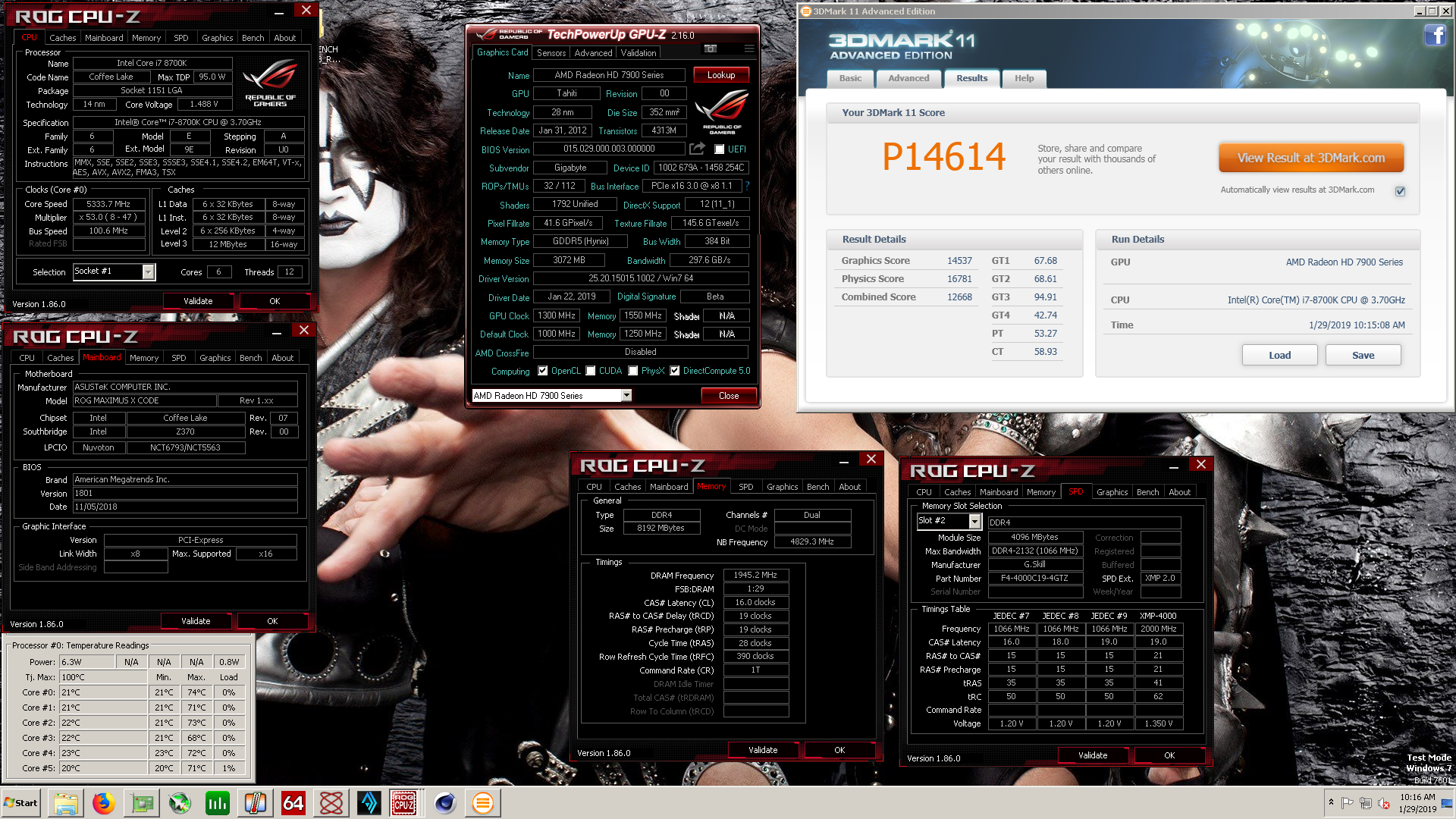Click Validate in the CPU-Z Memory window

point(763,750)
